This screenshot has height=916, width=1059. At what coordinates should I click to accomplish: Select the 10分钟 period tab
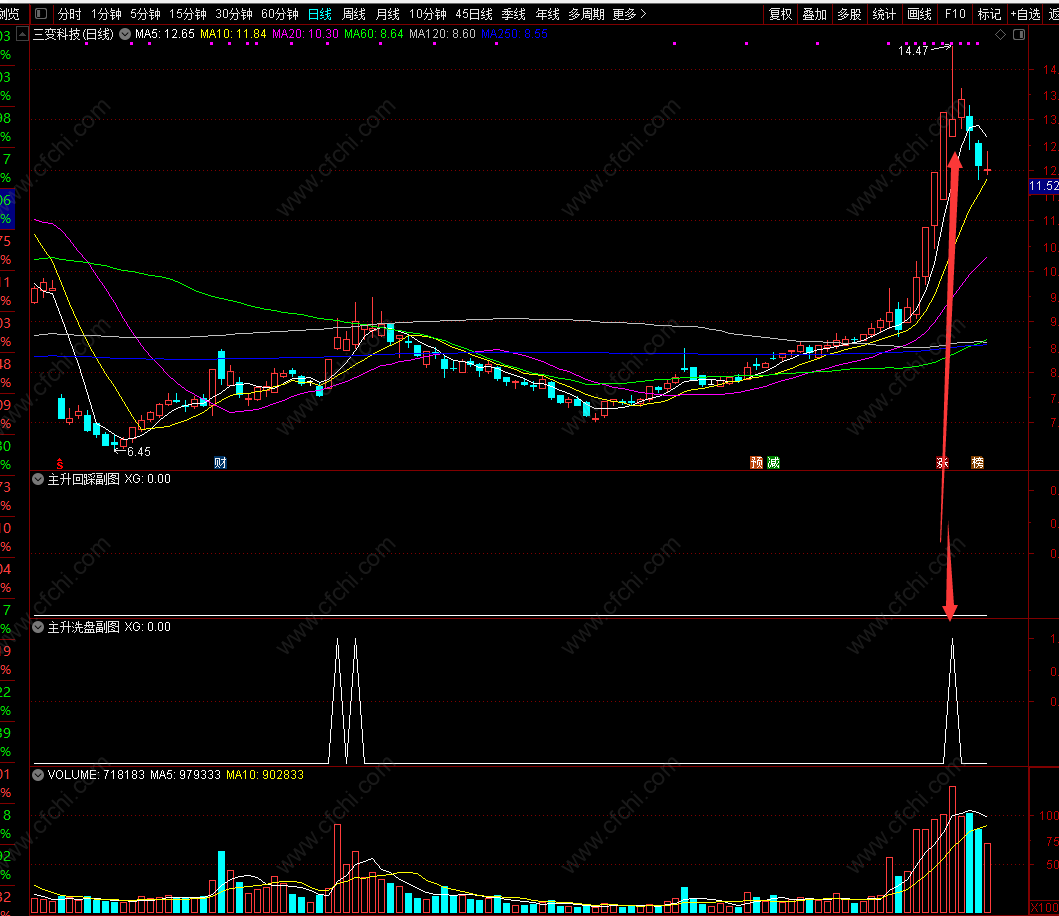428,14
